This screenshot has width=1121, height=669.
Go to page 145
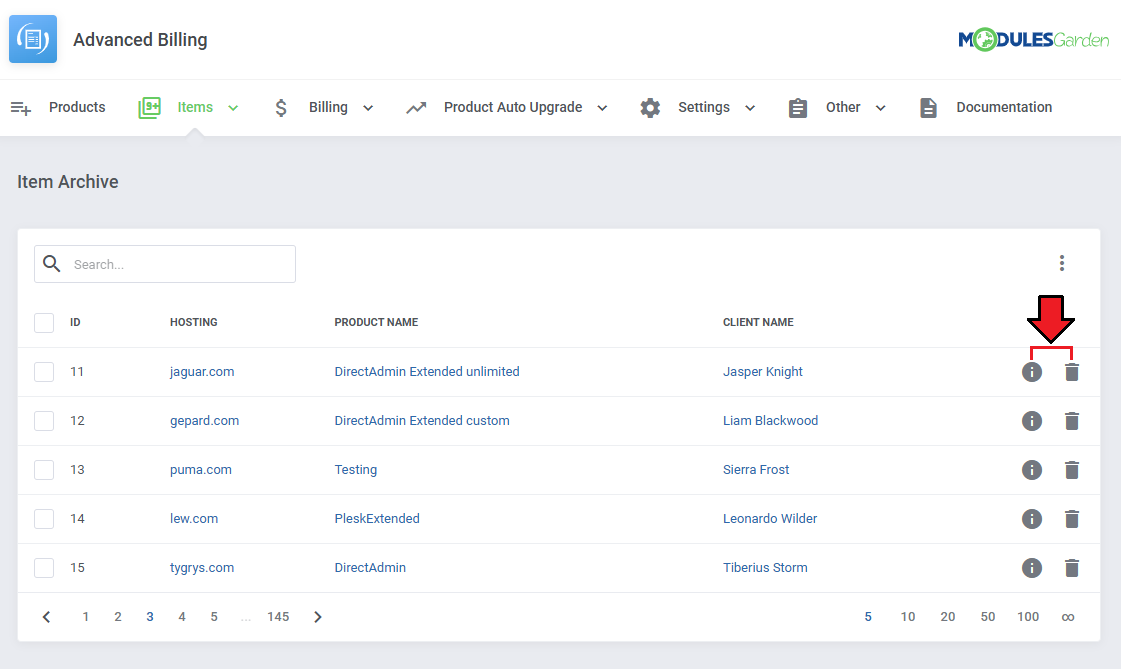pos(278,617)
